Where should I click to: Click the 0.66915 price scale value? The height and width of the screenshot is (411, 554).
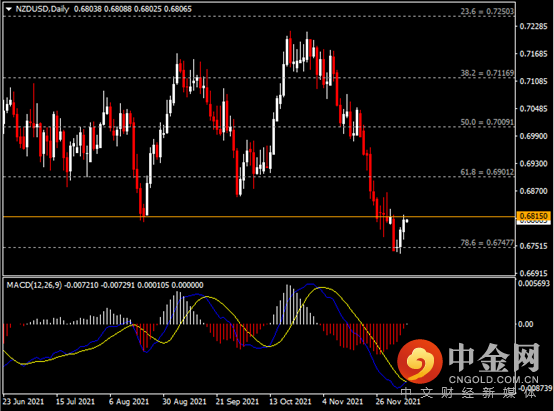(x=534, y=273)
